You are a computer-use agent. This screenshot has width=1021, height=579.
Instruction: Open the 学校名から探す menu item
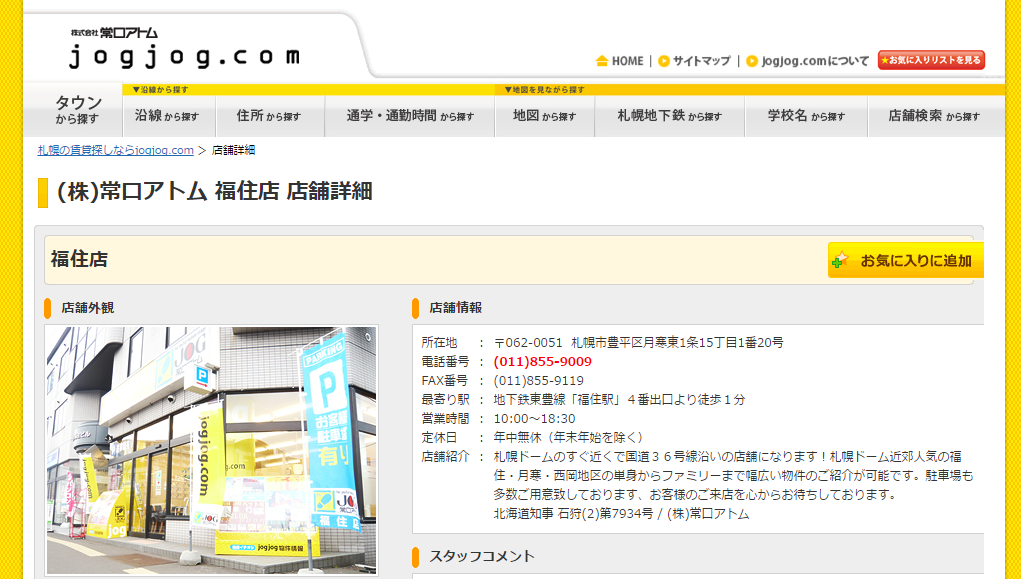[806, 116]
